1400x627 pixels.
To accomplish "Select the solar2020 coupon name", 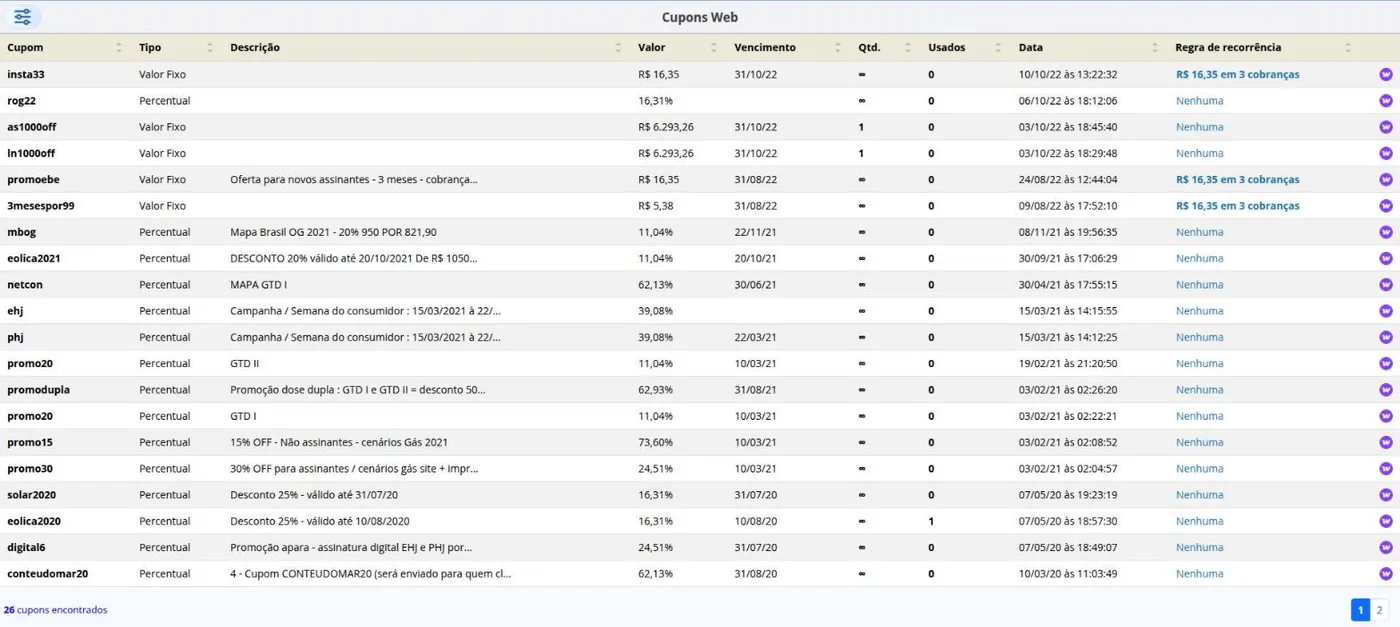I will [x=31, y=495].
